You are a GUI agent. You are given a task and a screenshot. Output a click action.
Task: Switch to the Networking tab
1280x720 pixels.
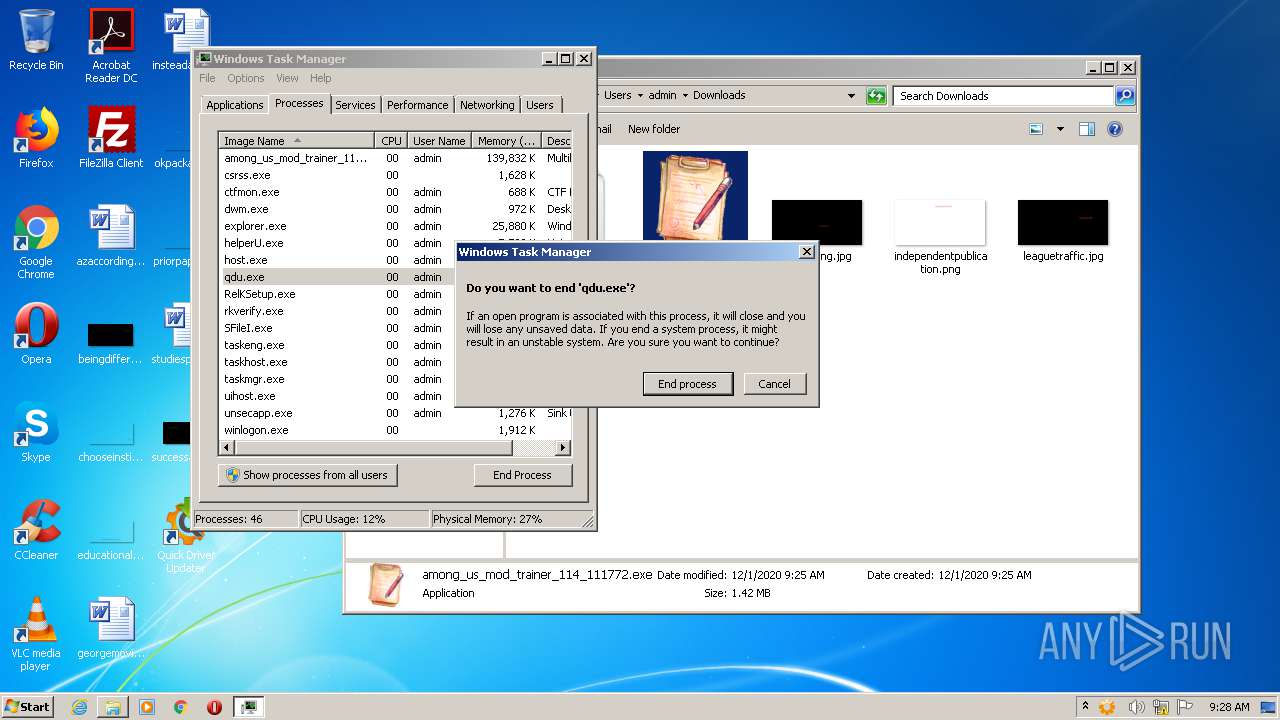tap(487, 105)
